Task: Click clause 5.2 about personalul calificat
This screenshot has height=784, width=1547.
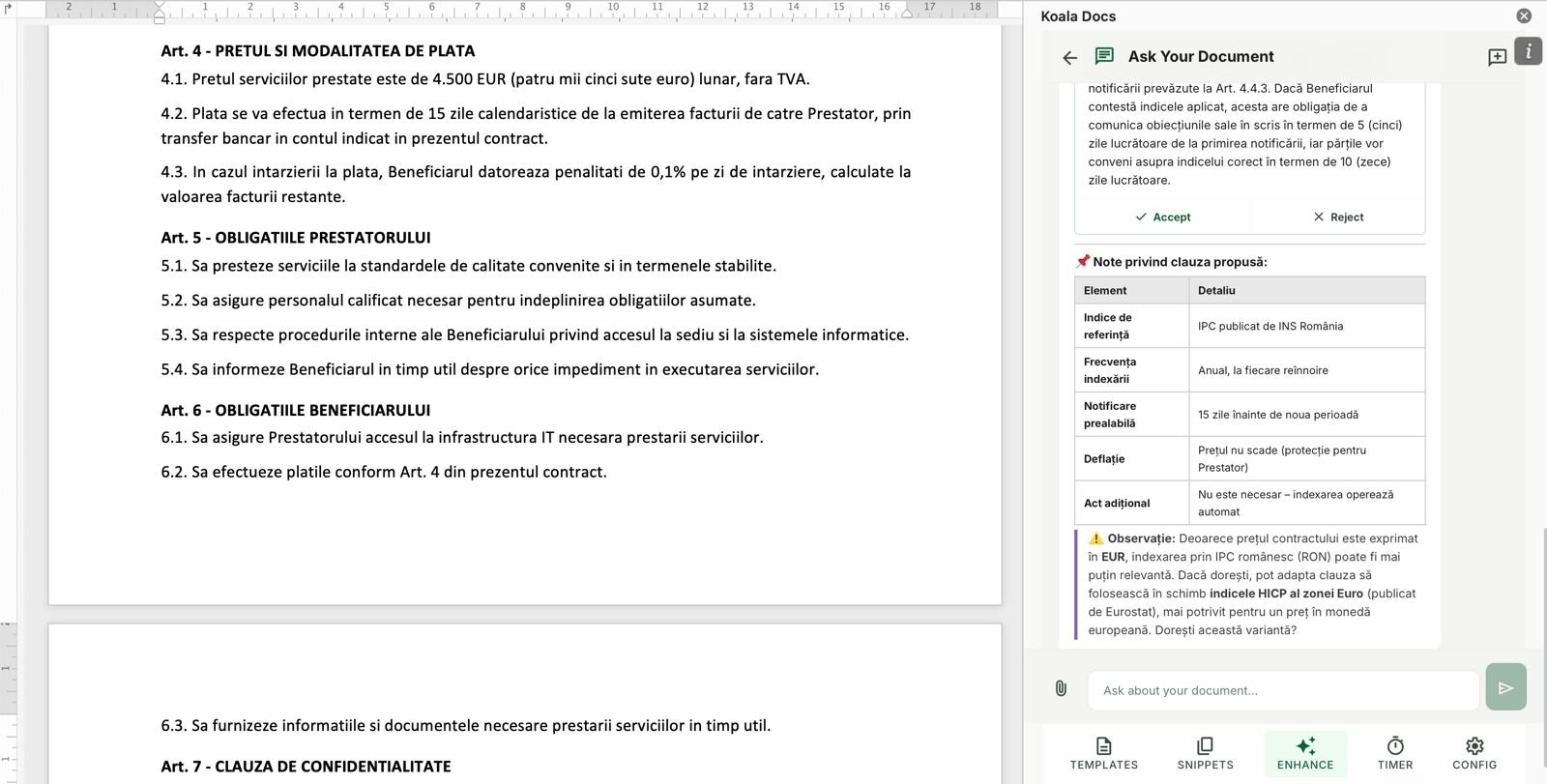Action: (x=458, y=301)
